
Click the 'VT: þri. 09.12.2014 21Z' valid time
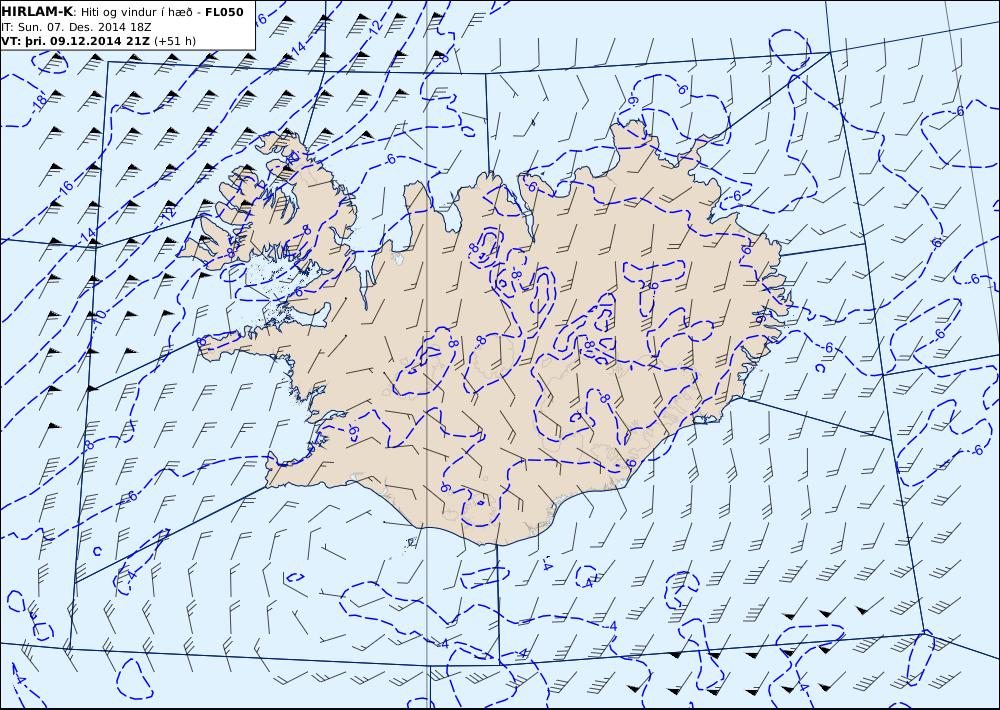pyautogui.click(x=75, y=41)
